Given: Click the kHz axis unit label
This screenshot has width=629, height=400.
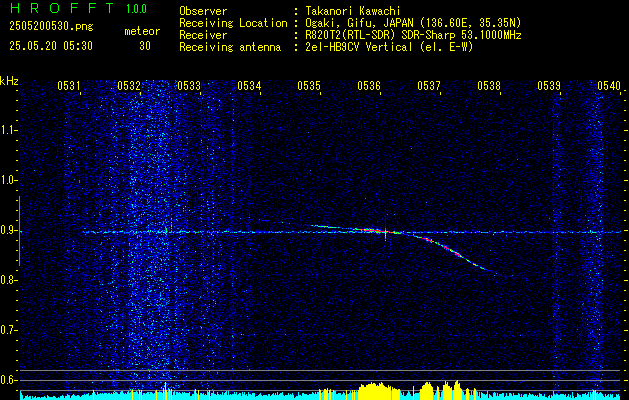Looking at the screenshot, I should tap(9, 81).
